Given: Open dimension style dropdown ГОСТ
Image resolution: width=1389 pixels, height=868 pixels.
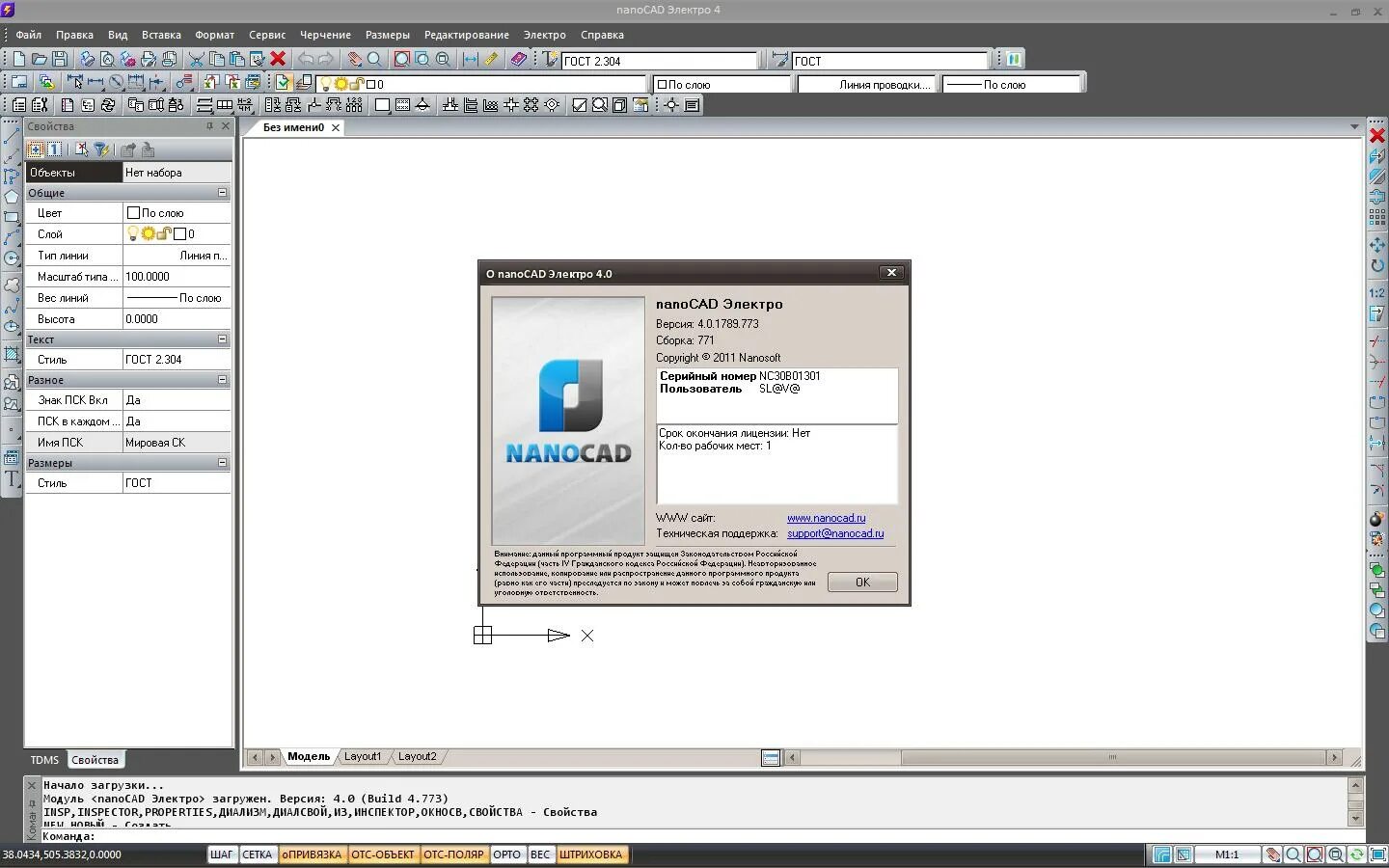Looking at the screenshot, I should point(890,61).
